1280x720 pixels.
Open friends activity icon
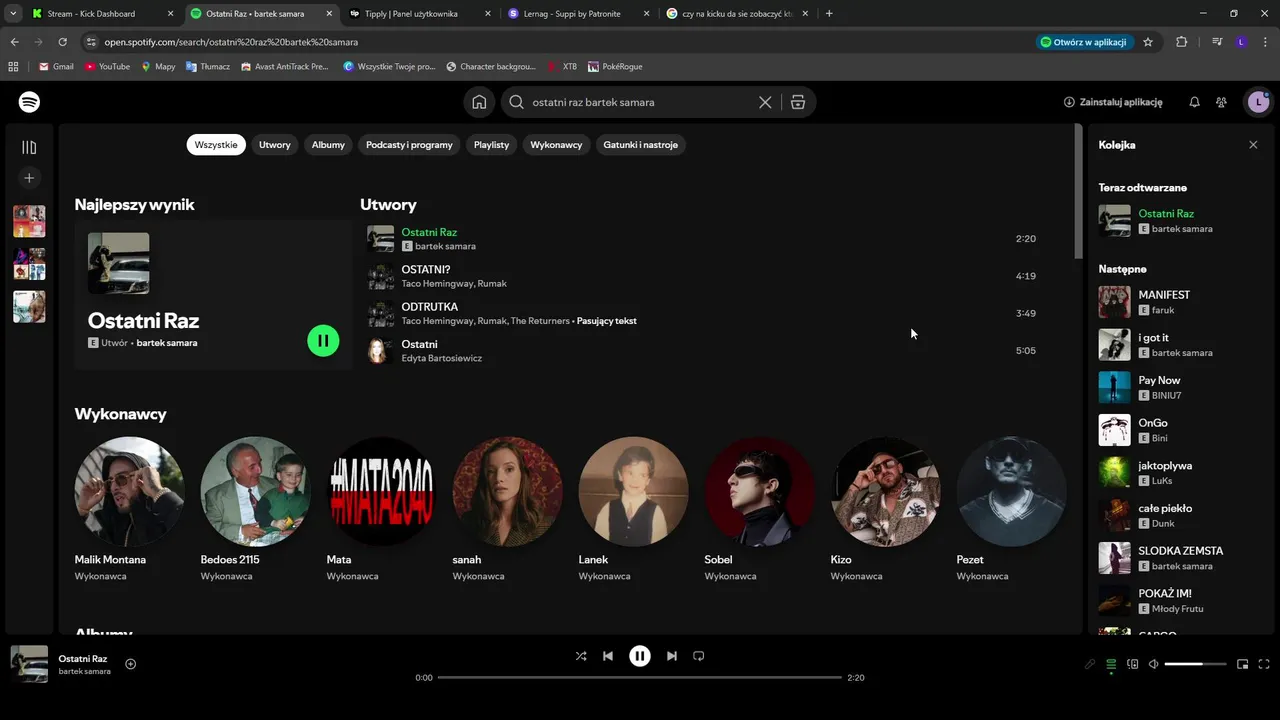[1221, 102]
